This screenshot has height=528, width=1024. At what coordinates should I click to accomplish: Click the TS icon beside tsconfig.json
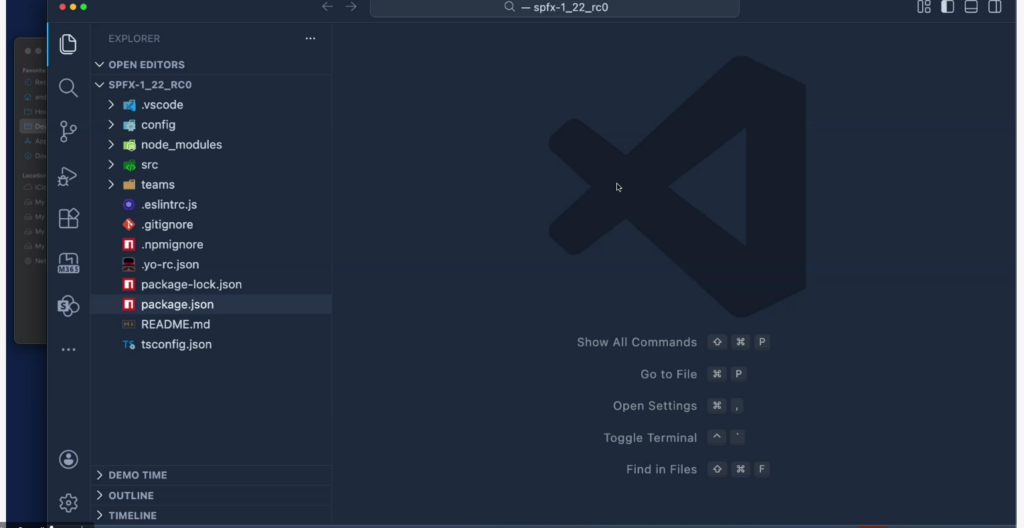(129, 344)
